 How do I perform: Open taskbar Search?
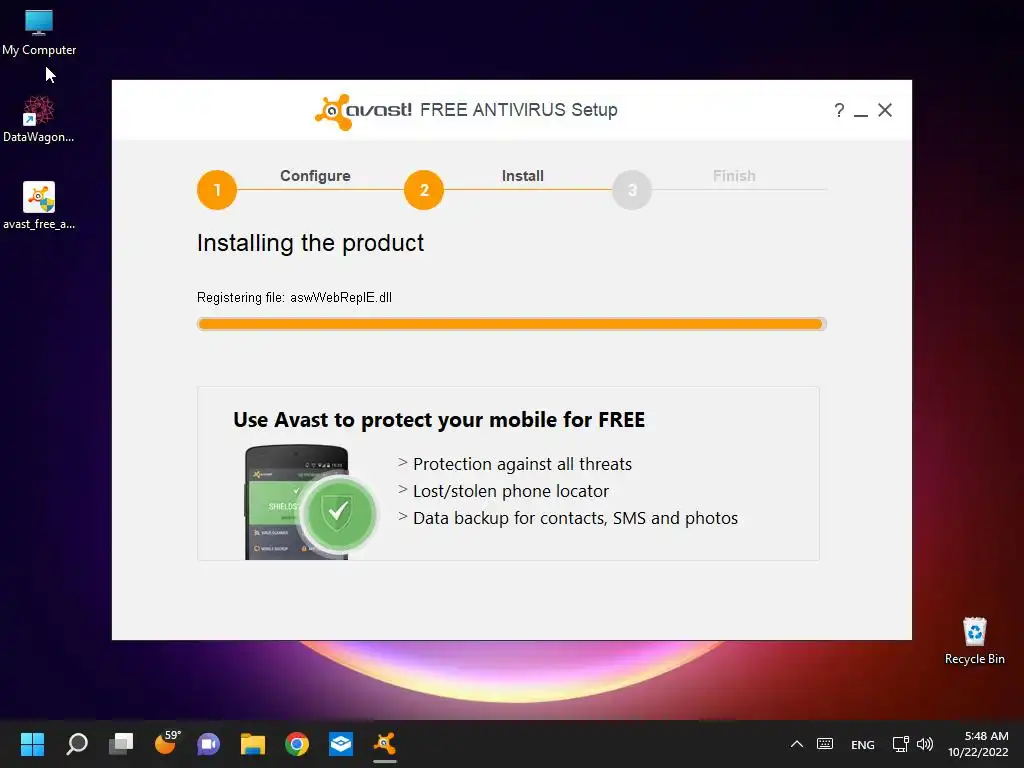(x=77, y=744)
